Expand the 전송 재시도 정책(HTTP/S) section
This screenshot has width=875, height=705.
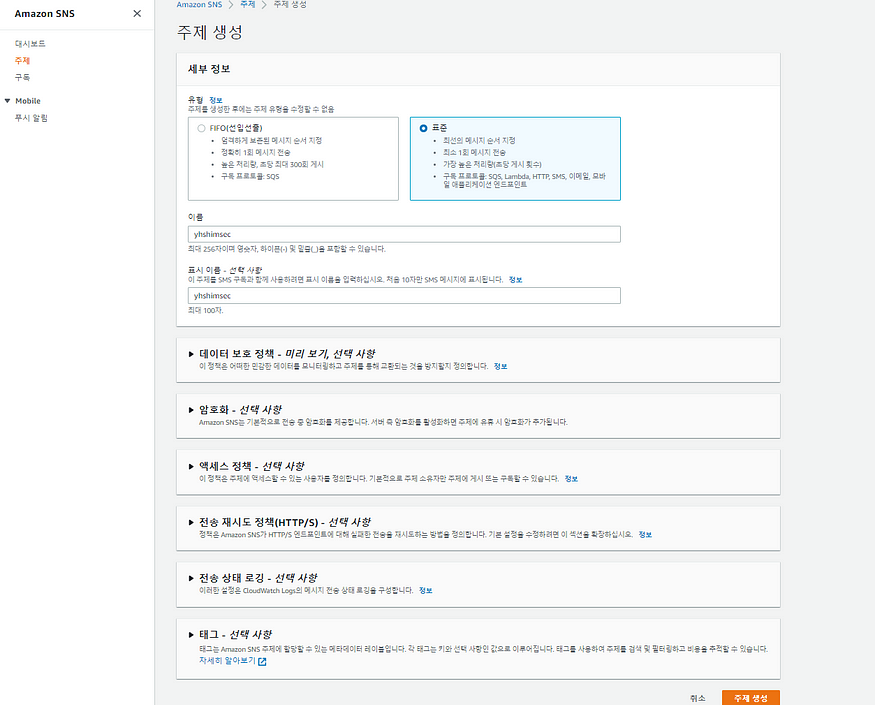coord(191,522)
